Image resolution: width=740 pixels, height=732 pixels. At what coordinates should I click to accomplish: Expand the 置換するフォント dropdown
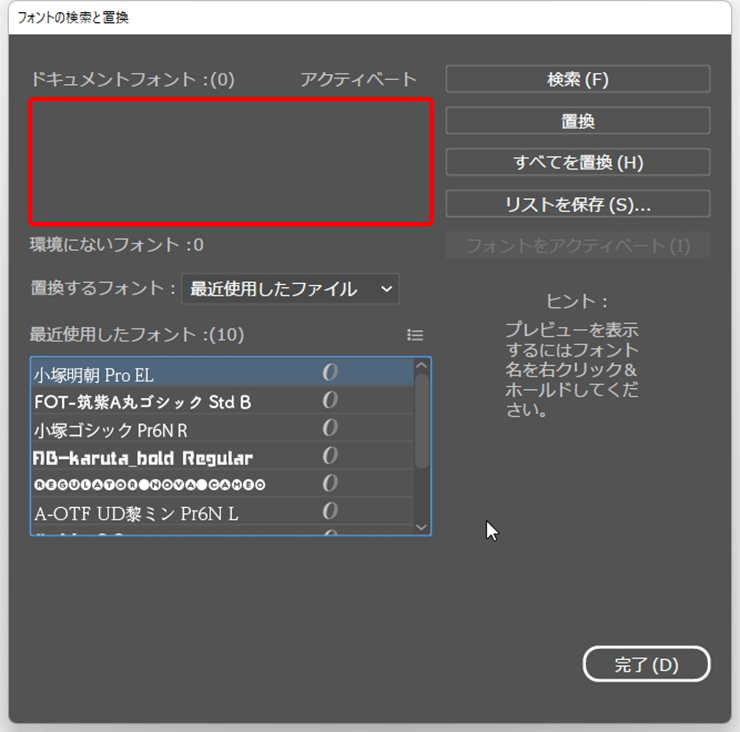pos(290,289)
